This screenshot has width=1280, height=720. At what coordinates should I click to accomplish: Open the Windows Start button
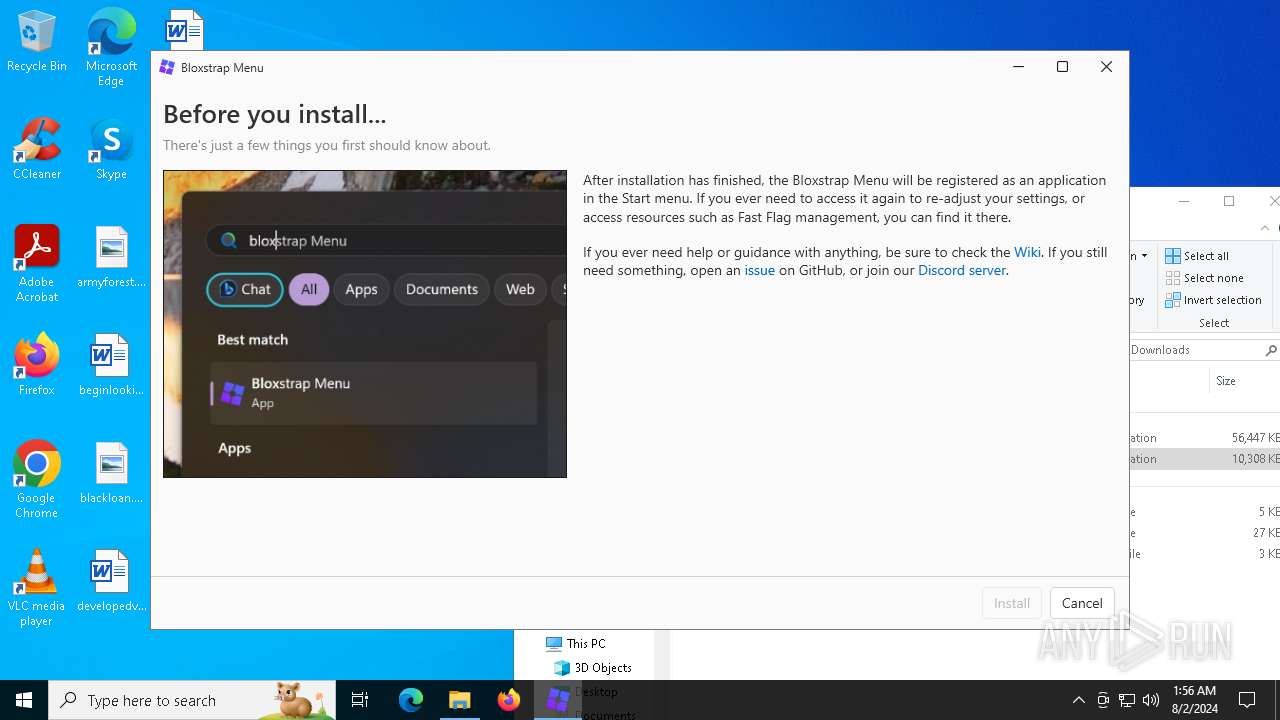(x=24, y=700)
